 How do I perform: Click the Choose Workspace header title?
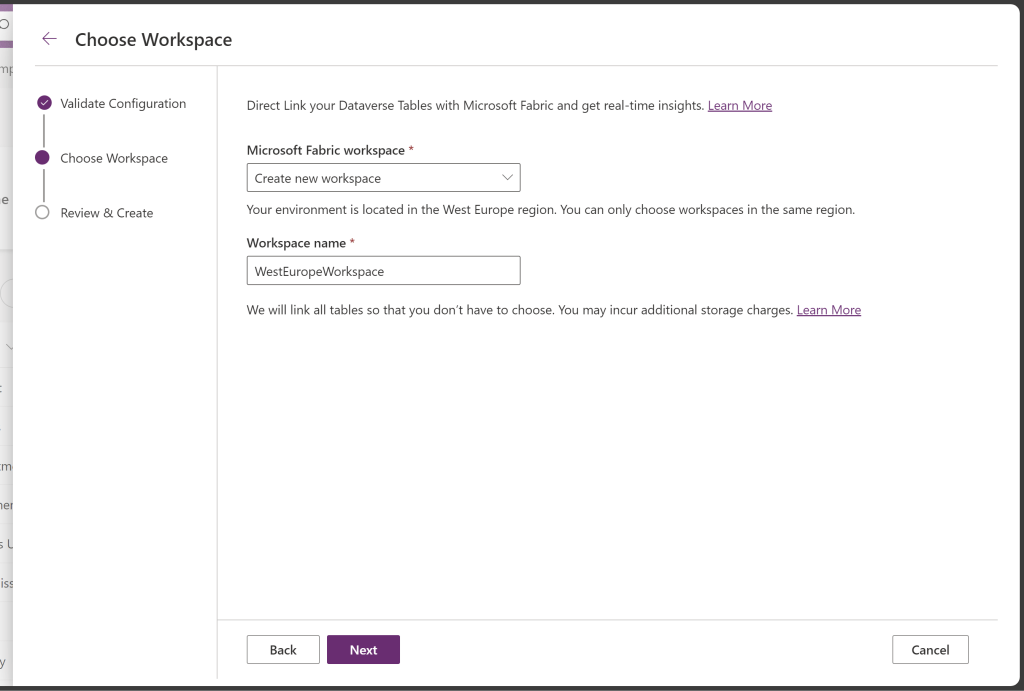(153, 40)
